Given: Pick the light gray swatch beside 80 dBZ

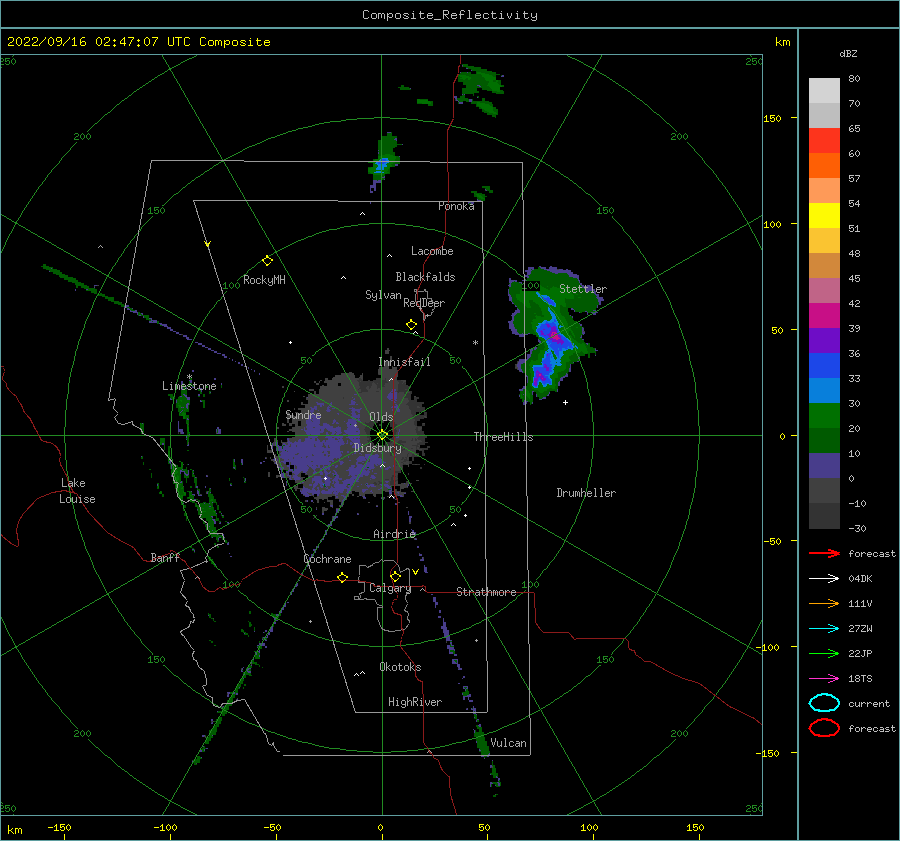Looking at the screenshot, I should tap(824, 91).
